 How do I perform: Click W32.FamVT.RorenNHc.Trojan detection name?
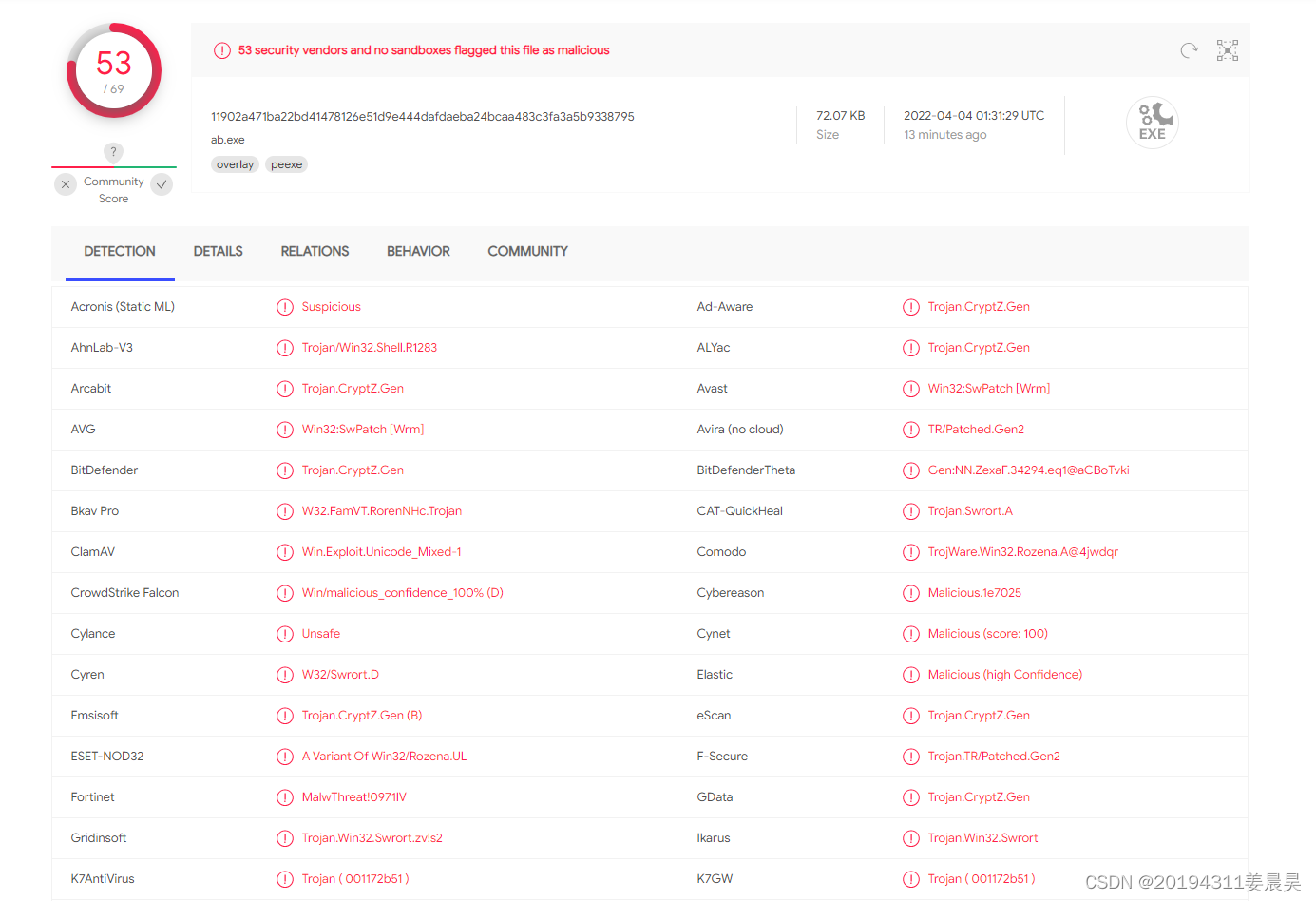pyautogui.click(x=382, y=511)
